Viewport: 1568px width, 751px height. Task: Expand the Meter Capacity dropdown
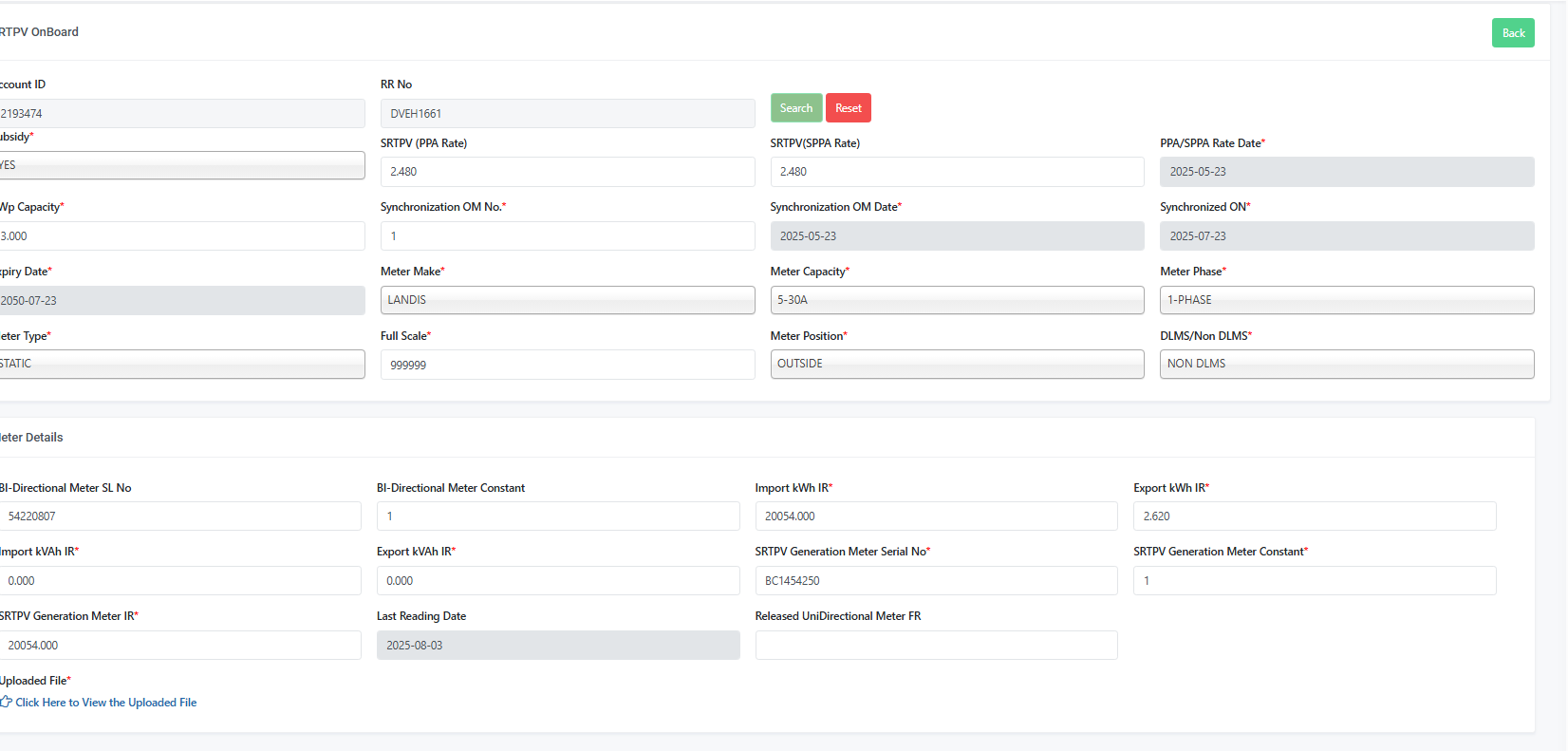coord(956,300)
